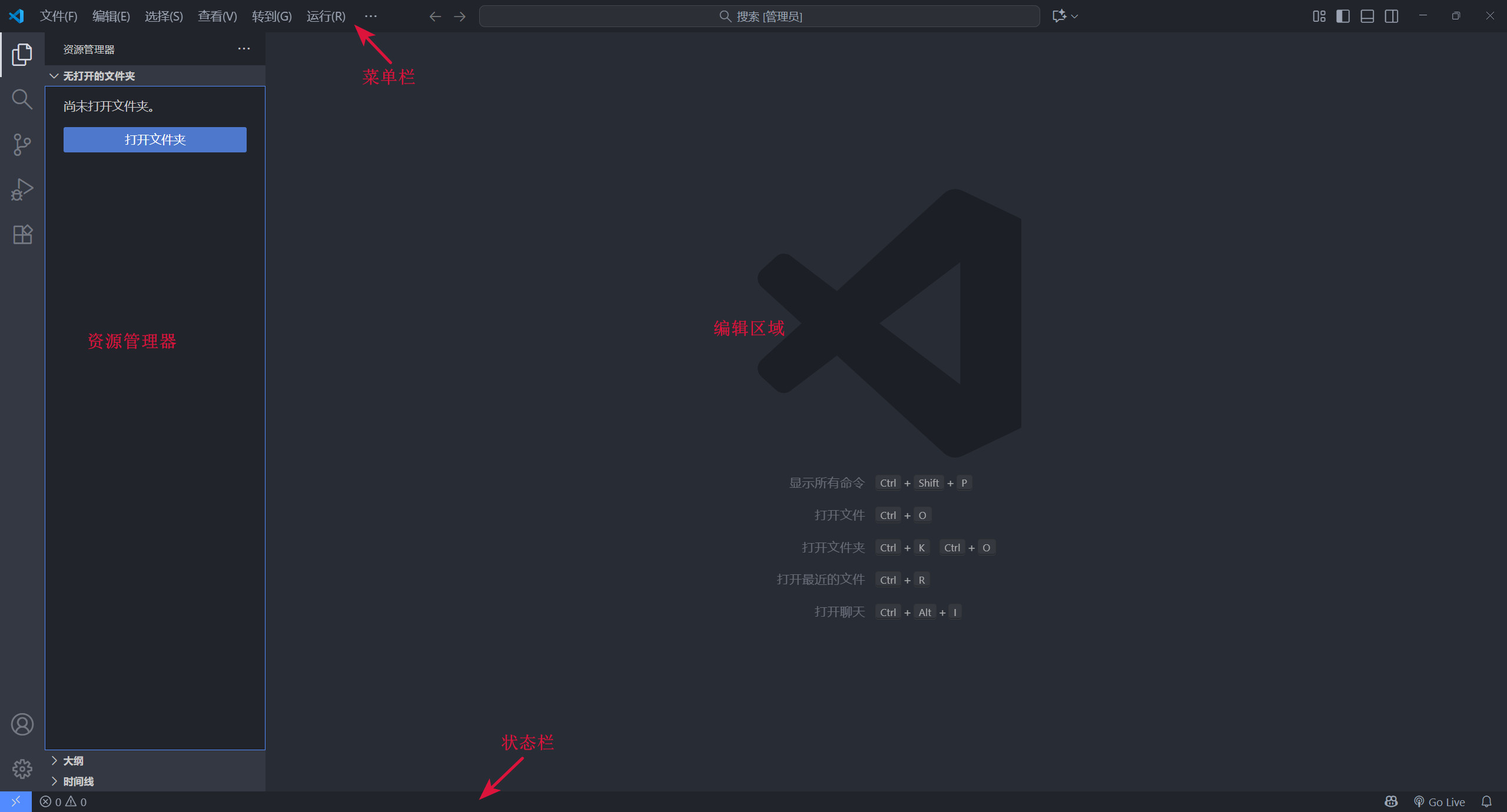Toggle the primary side bar visibility

tap(1343, 16)
